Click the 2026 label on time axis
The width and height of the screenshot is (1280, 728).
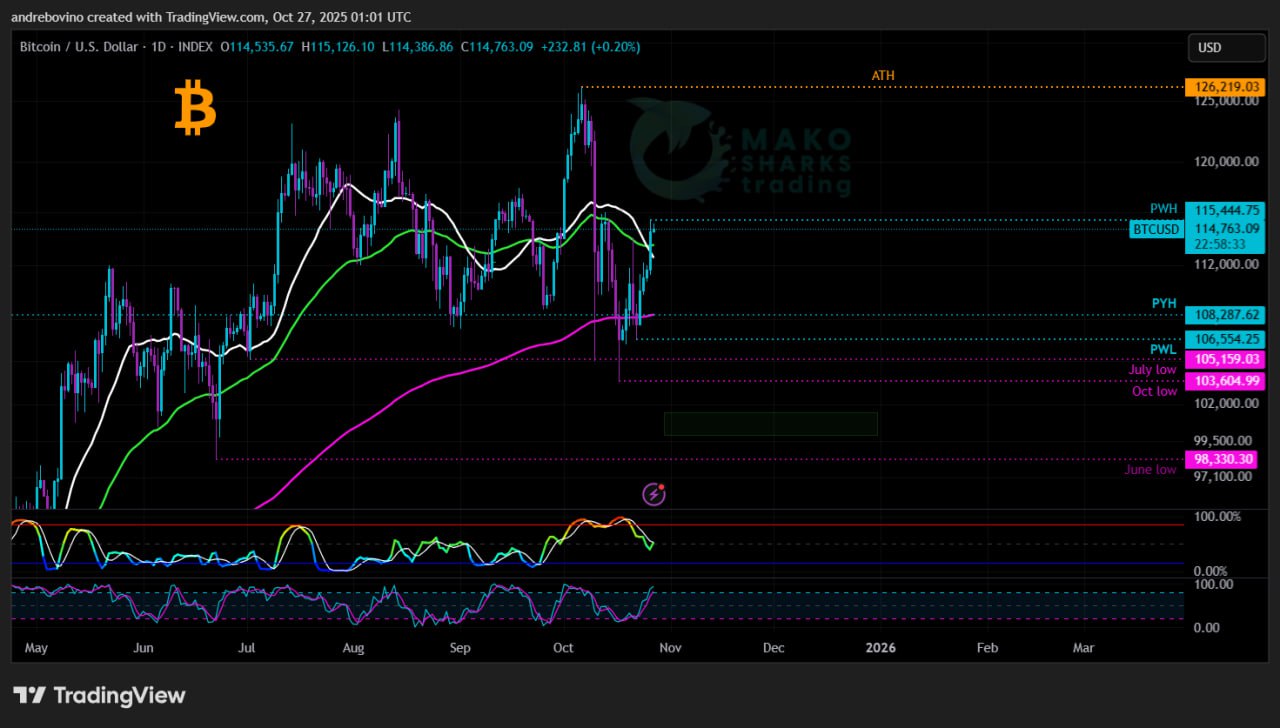(881, 648)
